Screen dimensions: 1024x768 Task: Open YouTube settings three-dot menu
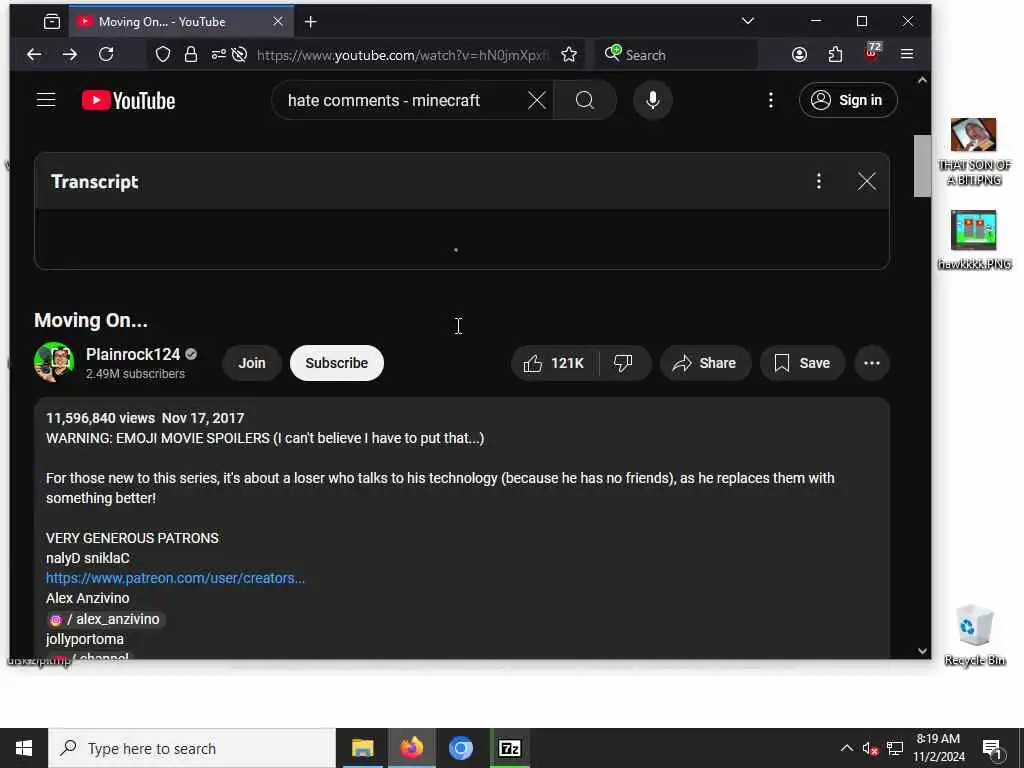coord(771,100)
